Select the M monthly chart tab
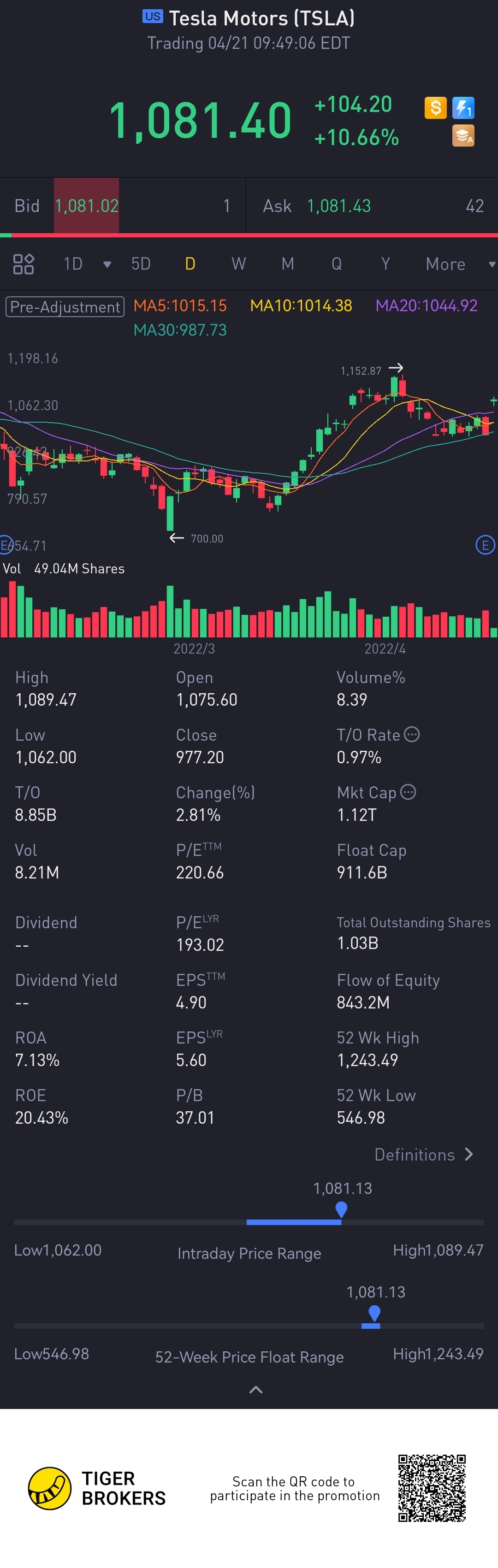Screen dimensions: 498x1568 click(287, 264)
